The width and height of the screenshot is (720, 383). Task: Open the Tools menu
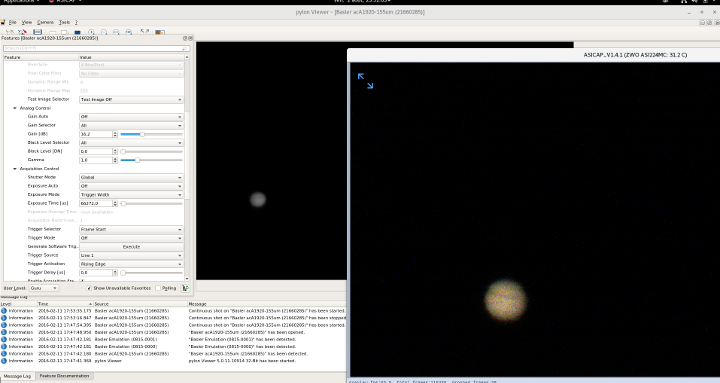tap(64, 22)
